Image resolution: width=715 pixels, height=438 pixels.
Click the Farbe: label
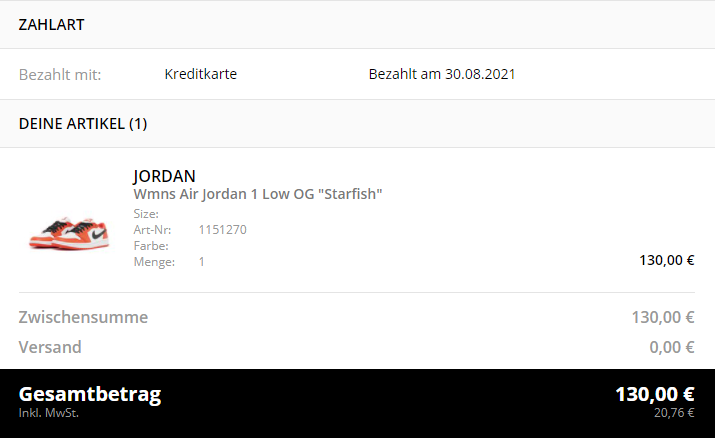(x=151, y=246)
